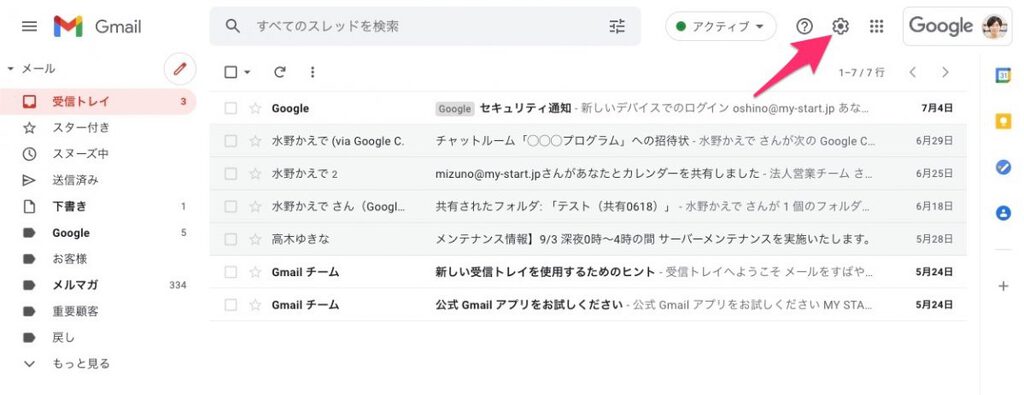This screenshot has height=395, width=1024.
Task: Get add-ons with the plus icon
Action: (1003, 286)
